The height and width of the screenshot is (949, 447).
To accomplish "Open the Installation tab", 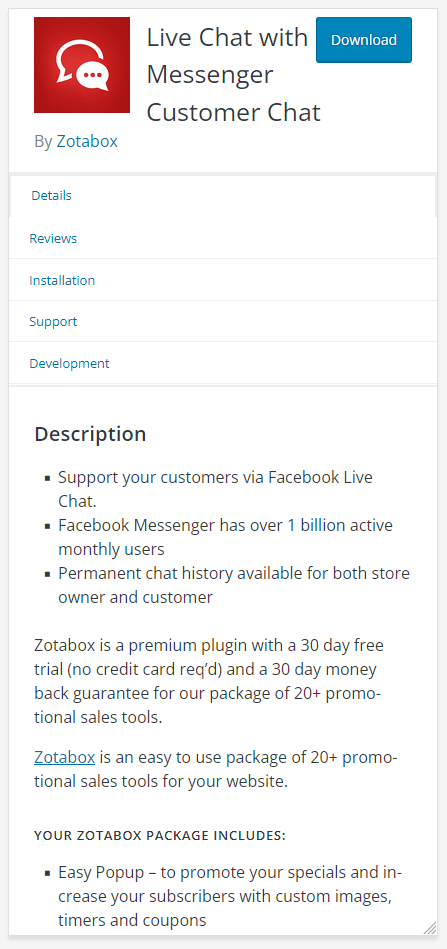I will [223, 280].
